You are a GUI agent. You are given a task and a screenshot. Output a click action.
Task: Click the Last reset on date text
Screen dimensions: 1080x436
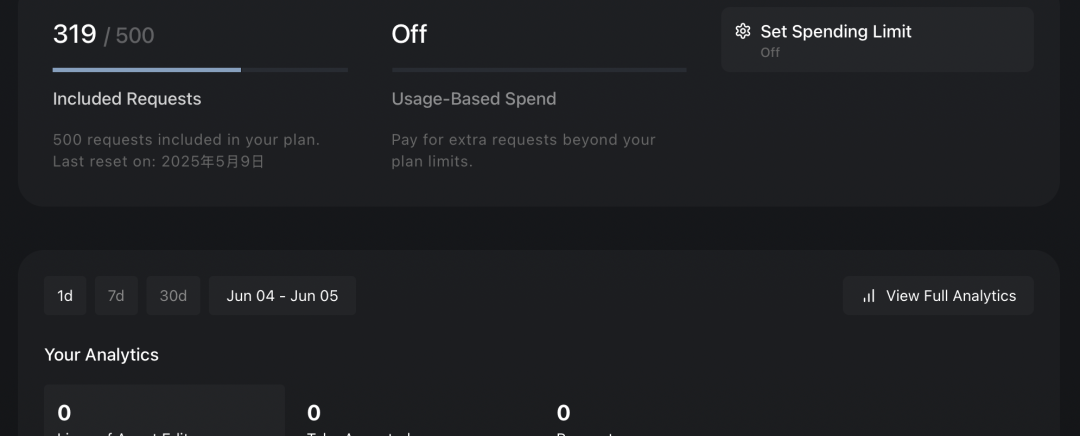pyautogui.click(x=158, y=161)
